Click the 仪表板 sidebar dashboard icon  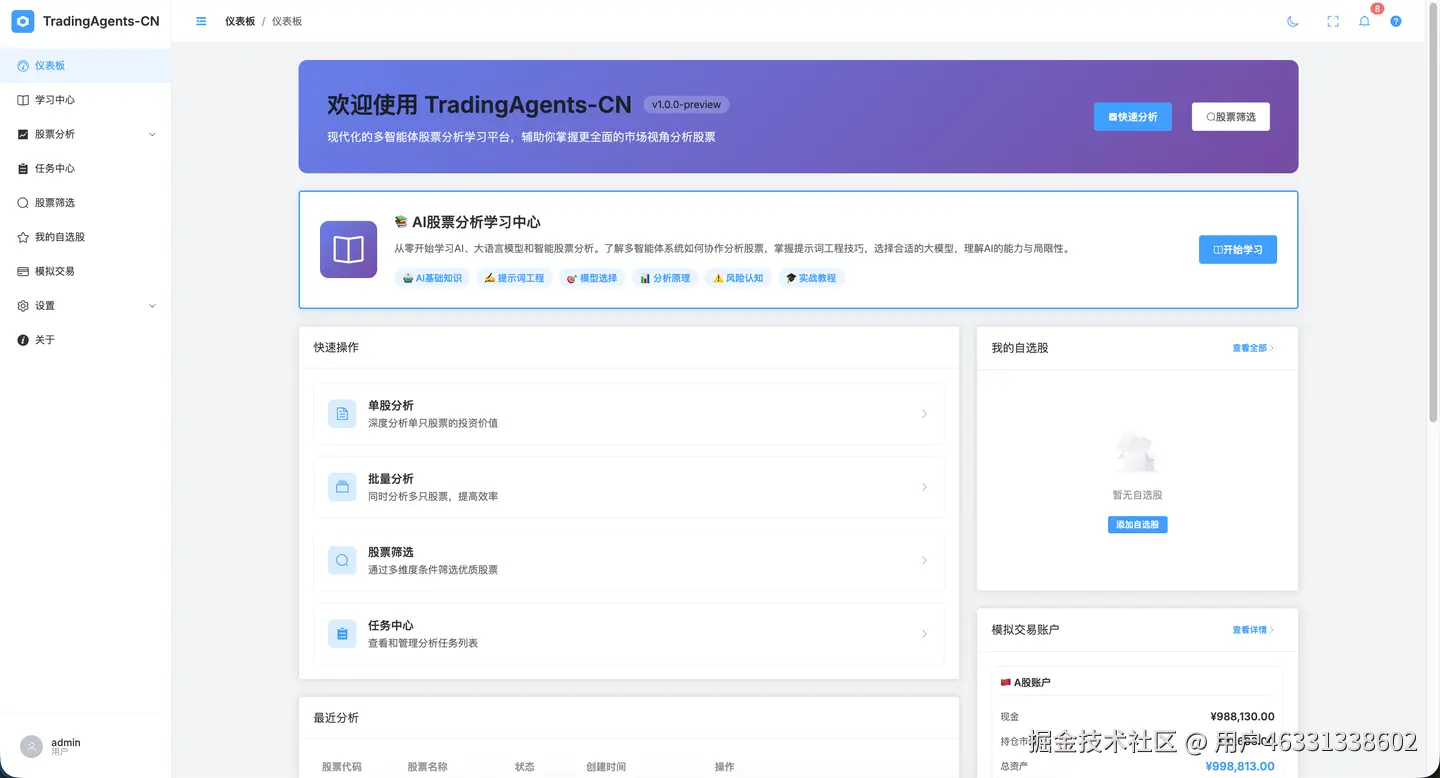click(x=23, y=66)
